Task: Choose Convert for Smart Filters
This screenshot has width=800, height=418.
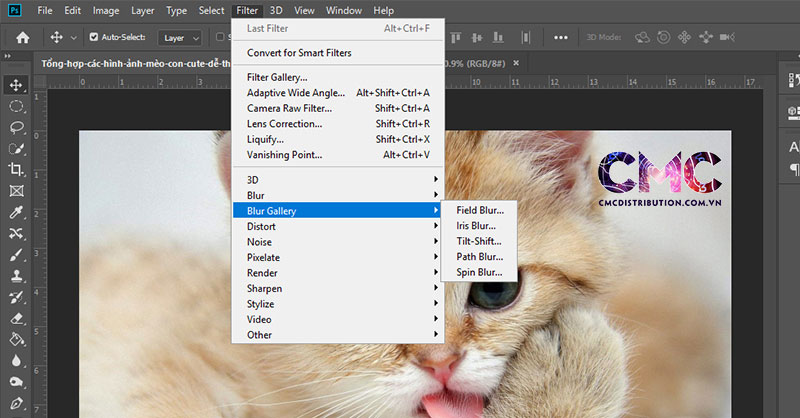Action: pos(338,53)
